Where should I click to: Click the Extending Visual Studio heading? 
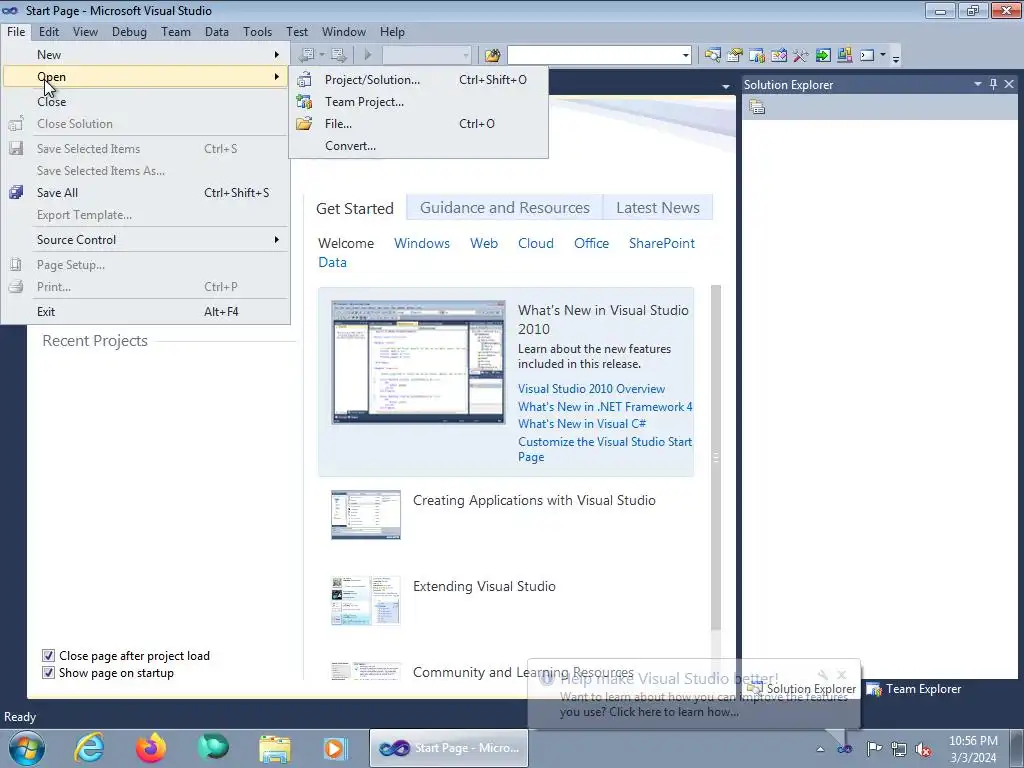coord(484,586)
